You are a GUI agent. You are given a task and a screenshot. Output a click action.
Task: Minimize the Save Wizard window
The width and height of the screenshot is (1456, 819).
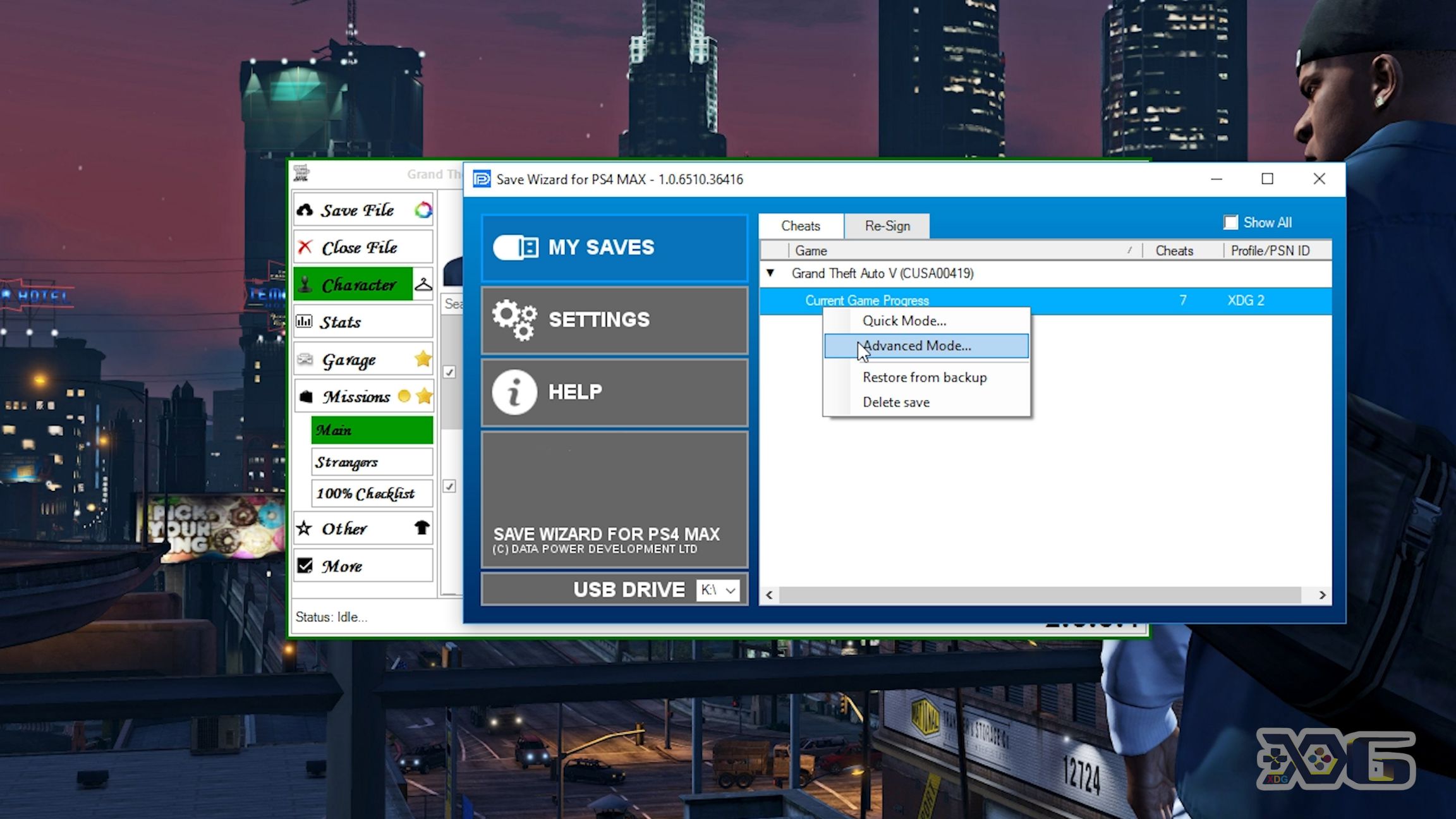1216,179
